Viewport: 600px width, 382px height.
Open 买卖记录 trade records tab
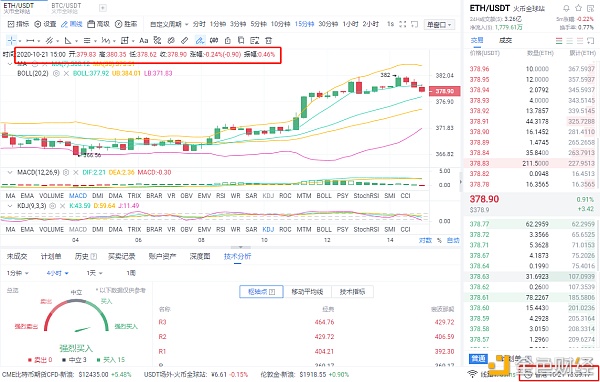point(121,256)
